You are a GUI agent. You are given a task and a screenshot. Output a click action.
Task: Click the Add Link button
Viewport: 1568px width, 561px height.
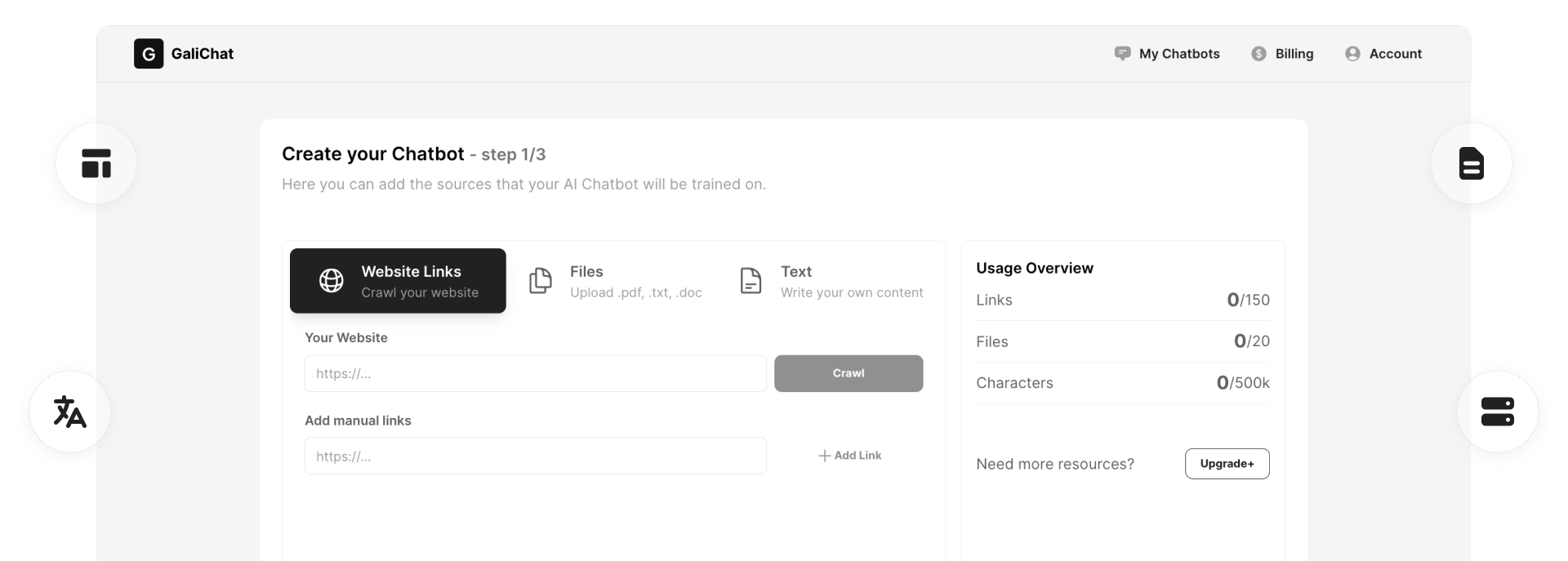[849, 456]
